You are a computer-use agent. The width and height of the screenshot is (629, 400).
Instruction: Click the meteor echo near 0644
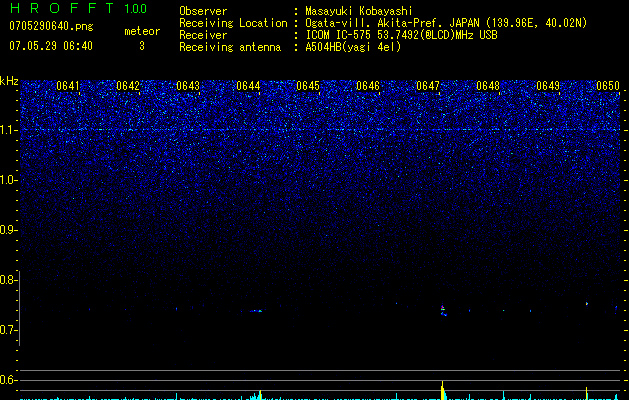pos(256,311)
